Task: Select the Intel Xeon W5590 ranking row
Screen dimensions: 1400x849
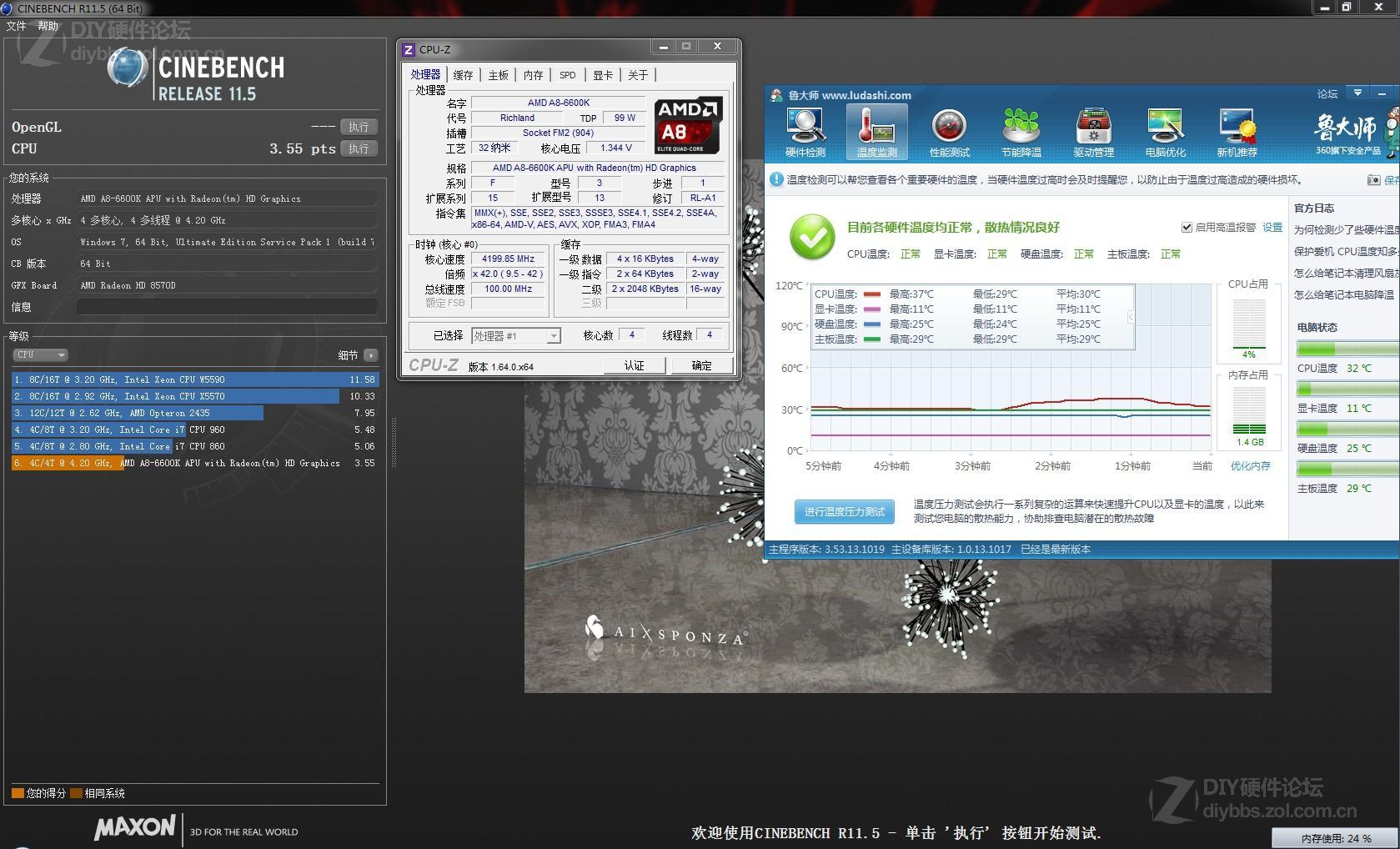Action: coord(195,379)
